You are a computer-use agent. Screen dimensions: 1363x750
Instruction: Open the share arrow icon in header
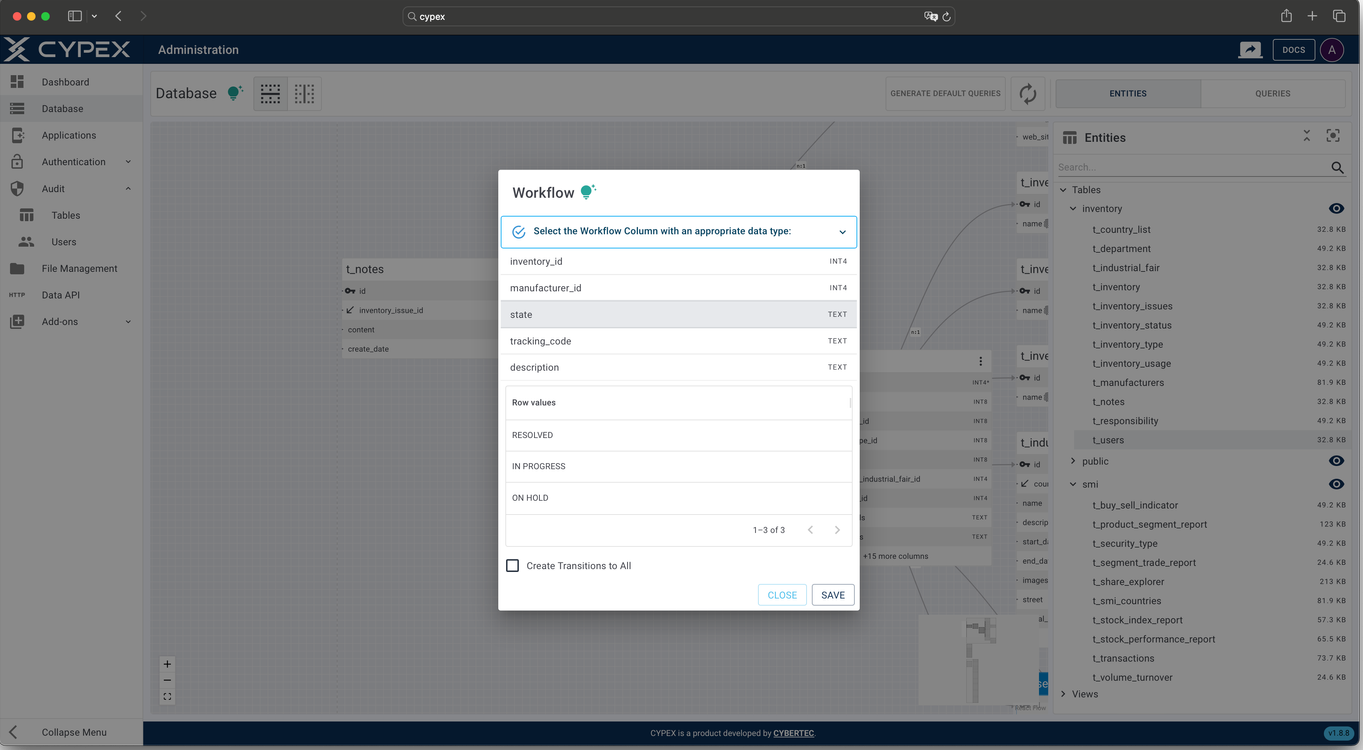(1250, 50)
